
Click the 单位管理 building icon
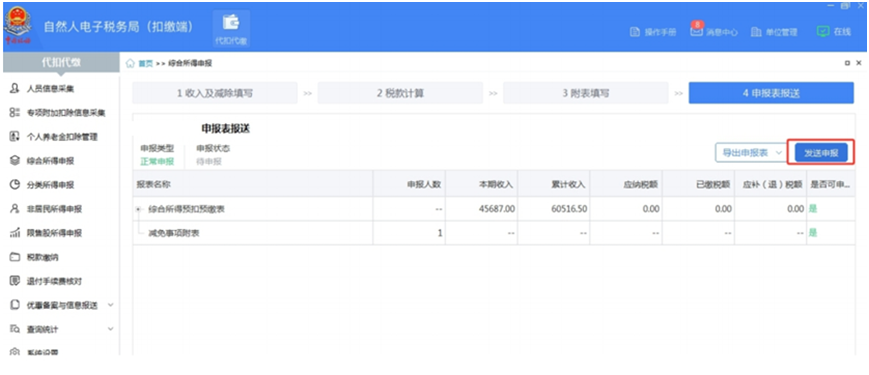point(756,32)
